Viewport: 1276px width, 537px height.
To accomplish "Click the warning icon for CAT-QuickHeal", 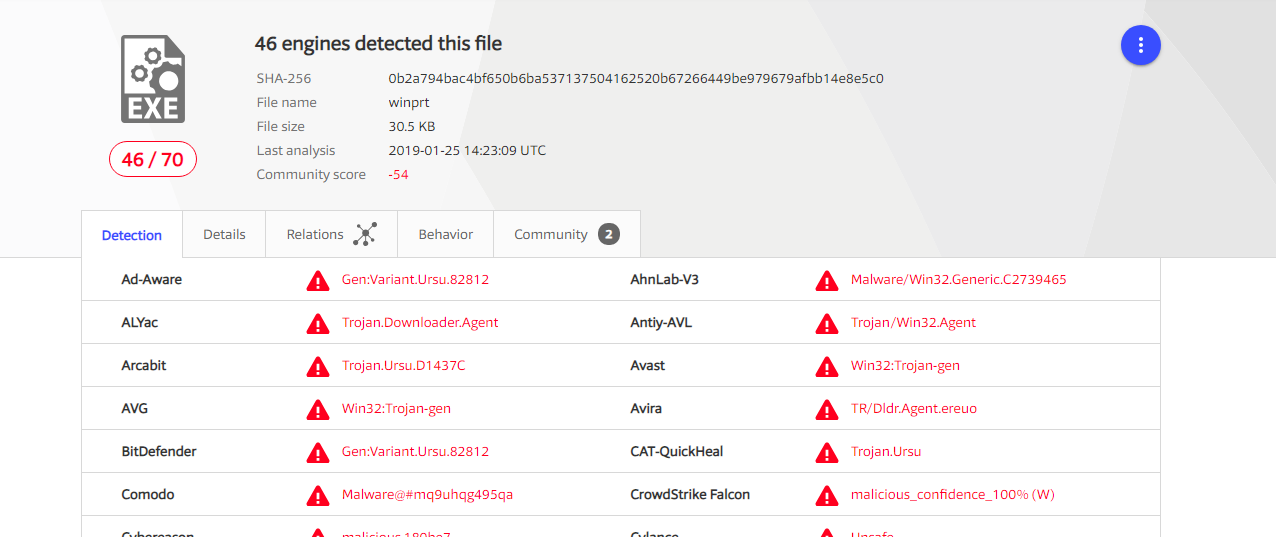I will (x=827, y=452).
